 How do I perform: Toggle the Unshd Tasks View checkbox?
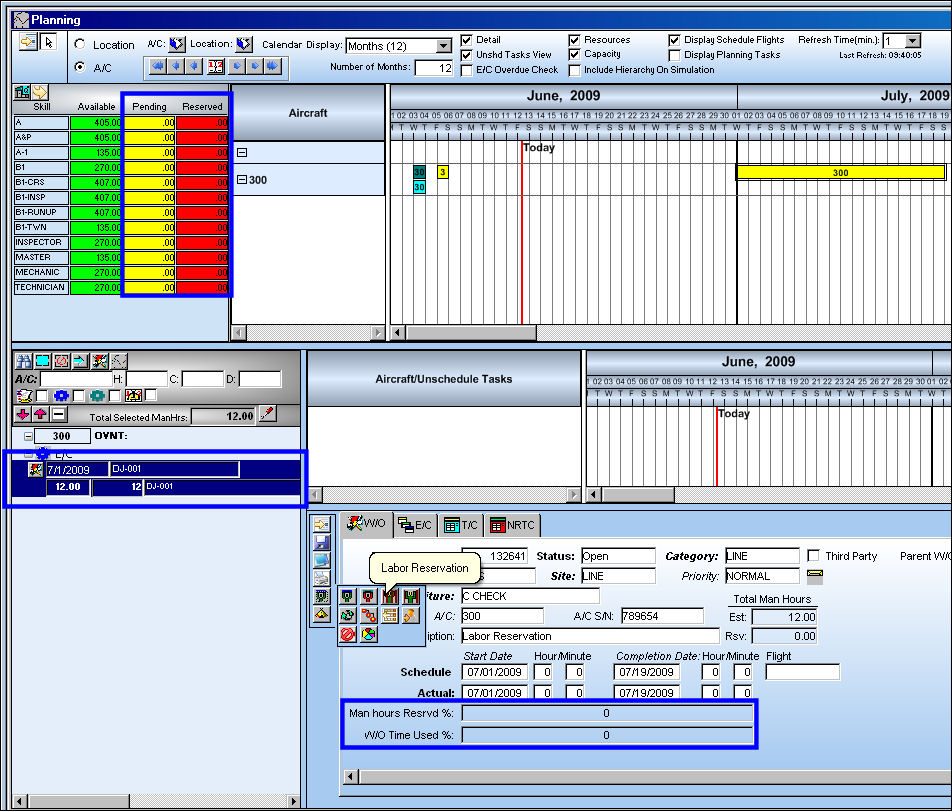(x=466, y=55)
